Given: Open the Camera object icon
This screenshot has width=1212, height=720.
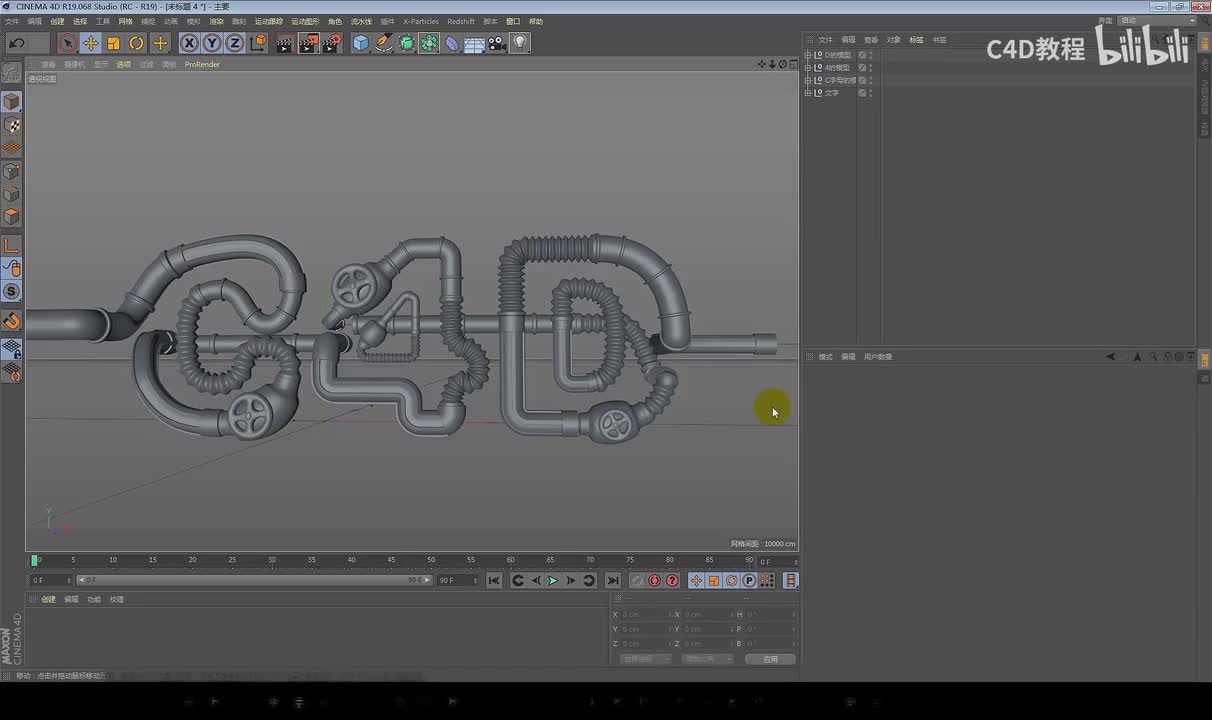Looking at the screenshot, I should pos(497,43).
